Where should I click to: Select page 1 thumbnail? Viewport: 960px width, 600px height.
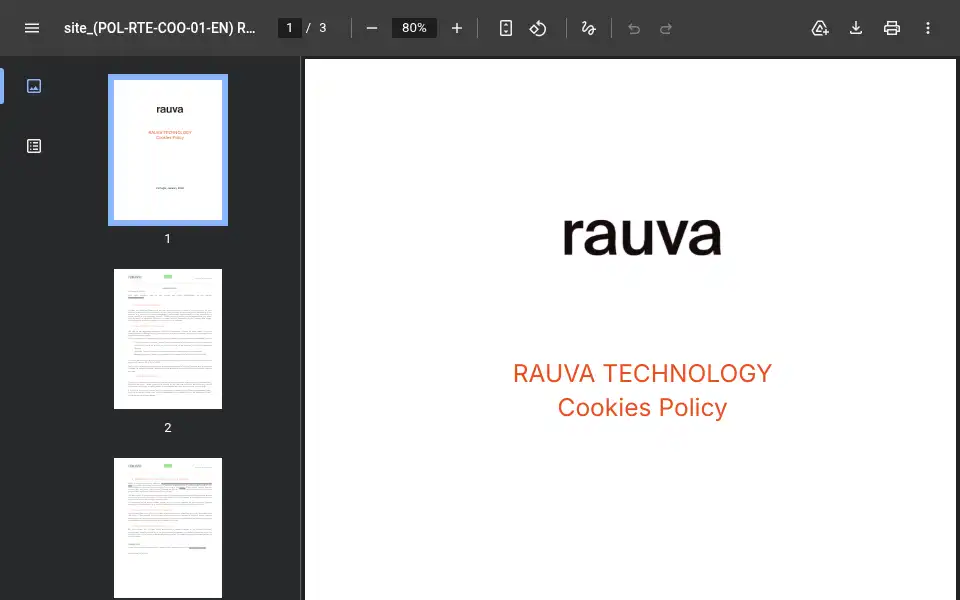pyautogui.click(x=168, y=150)
